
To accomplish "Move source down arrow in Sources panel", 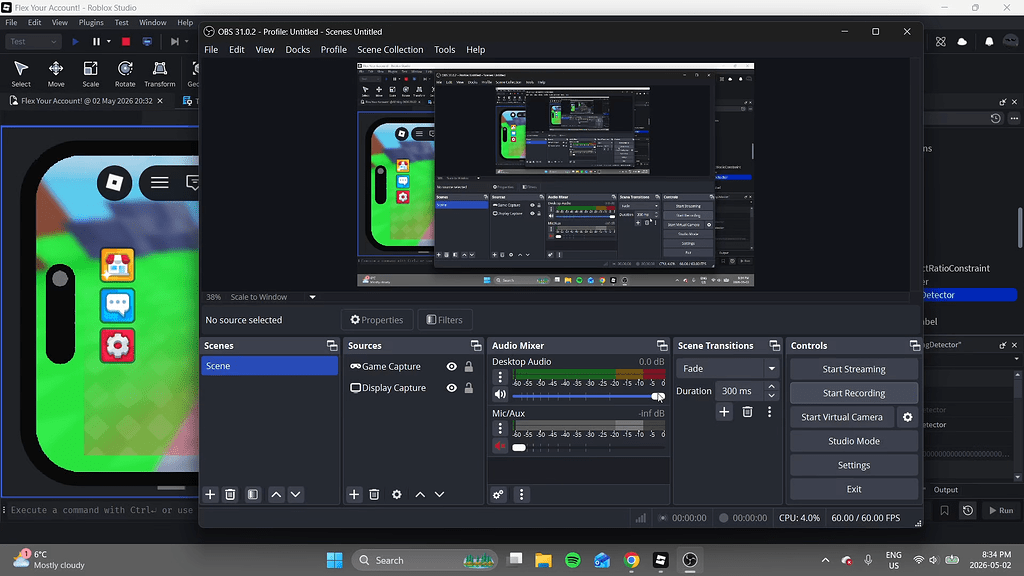I will click(440, 494).
